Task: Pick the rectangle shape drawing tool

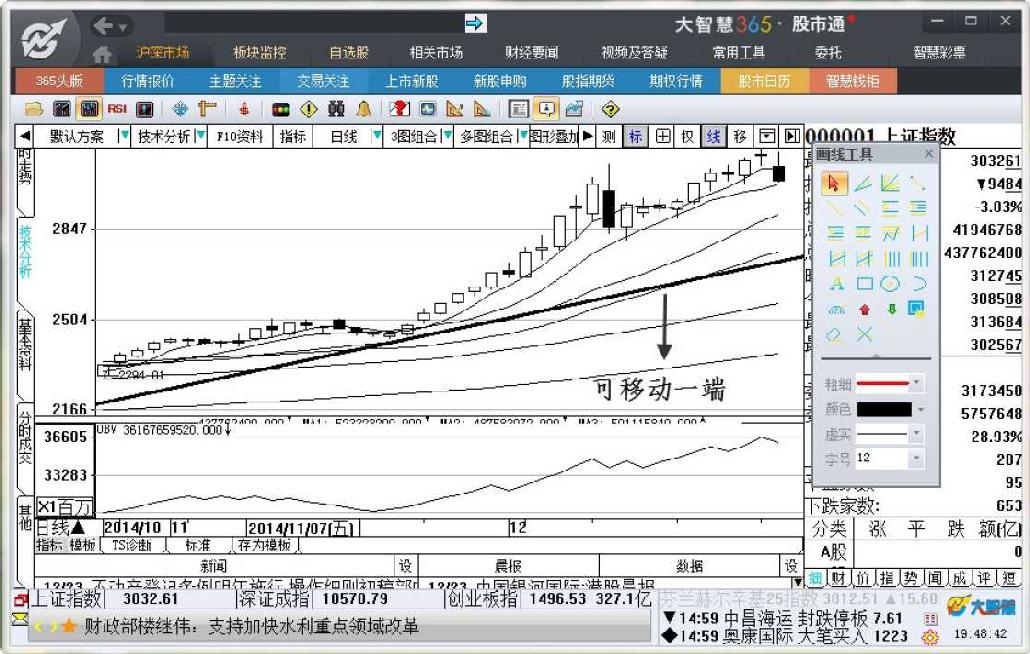Action: click(864, 284)
